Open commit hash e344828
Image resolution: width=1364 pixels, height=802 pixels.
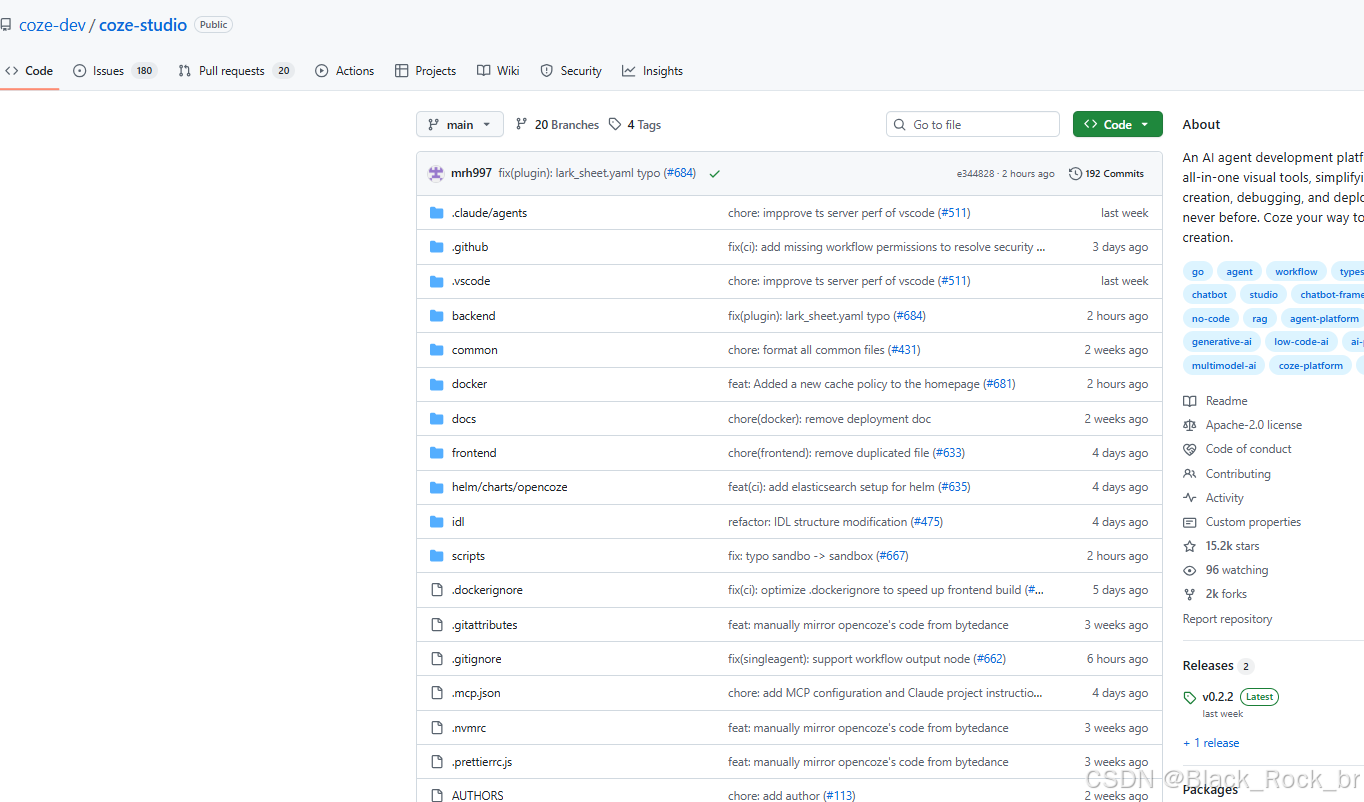975,174
